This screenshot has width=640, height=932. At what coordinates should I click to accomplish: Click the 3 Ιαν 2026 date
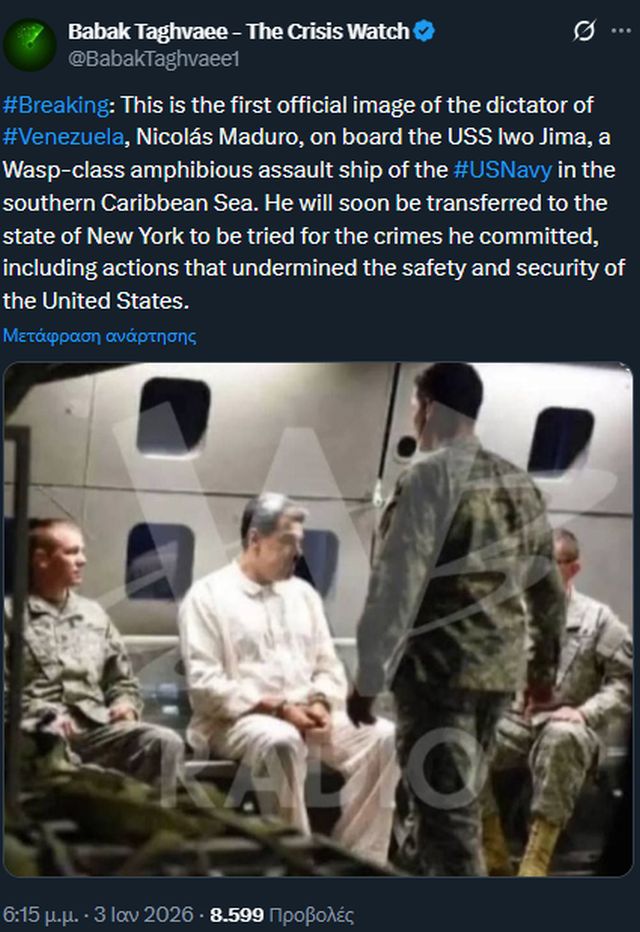(x=143, y=914)
